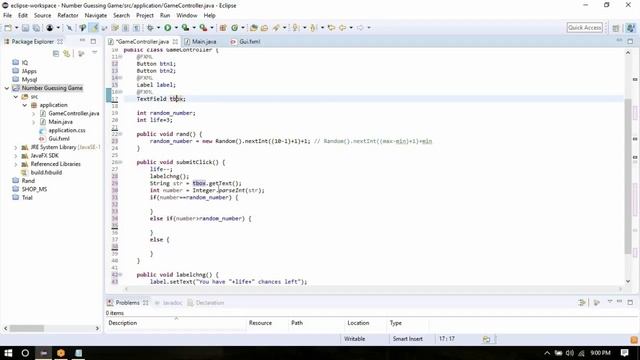This screenshot has height=360, width=640.
Task: Switch to Gui.fxml editor tab
Action: click(x=245, y=42)
